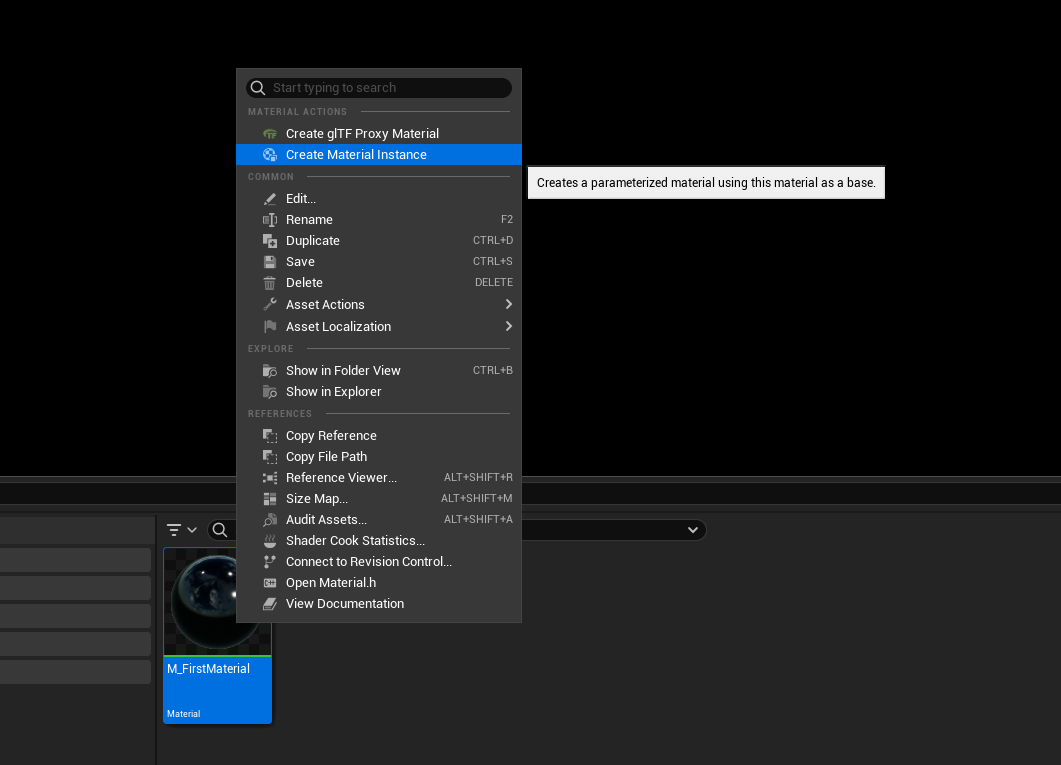Image resolution: width=1061 pixels, height=765 pixels.
Task: Click the Asset Actions wrench icon
Action: [270, 304]
